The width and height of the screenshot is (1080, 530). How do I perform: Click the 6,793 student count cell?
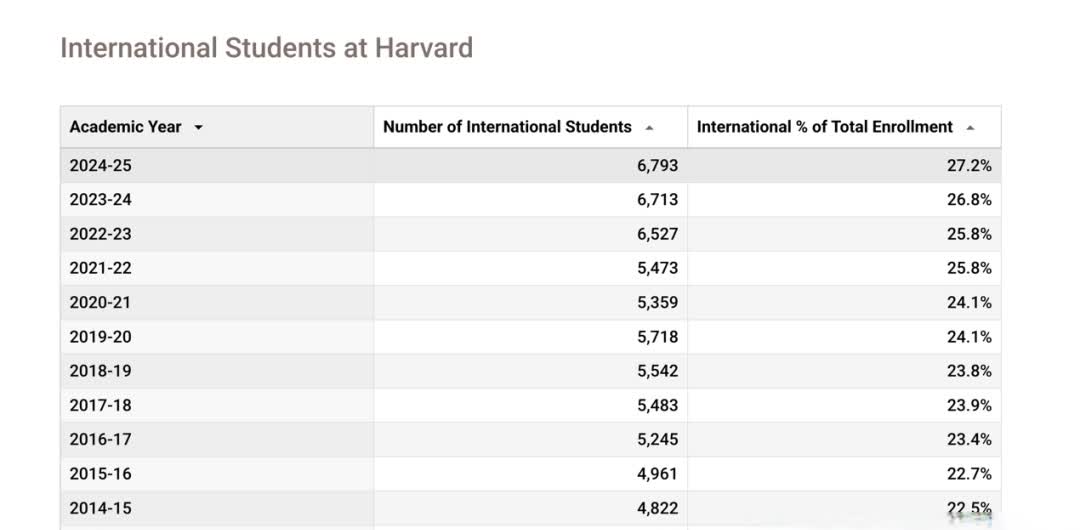click(530, 165)
